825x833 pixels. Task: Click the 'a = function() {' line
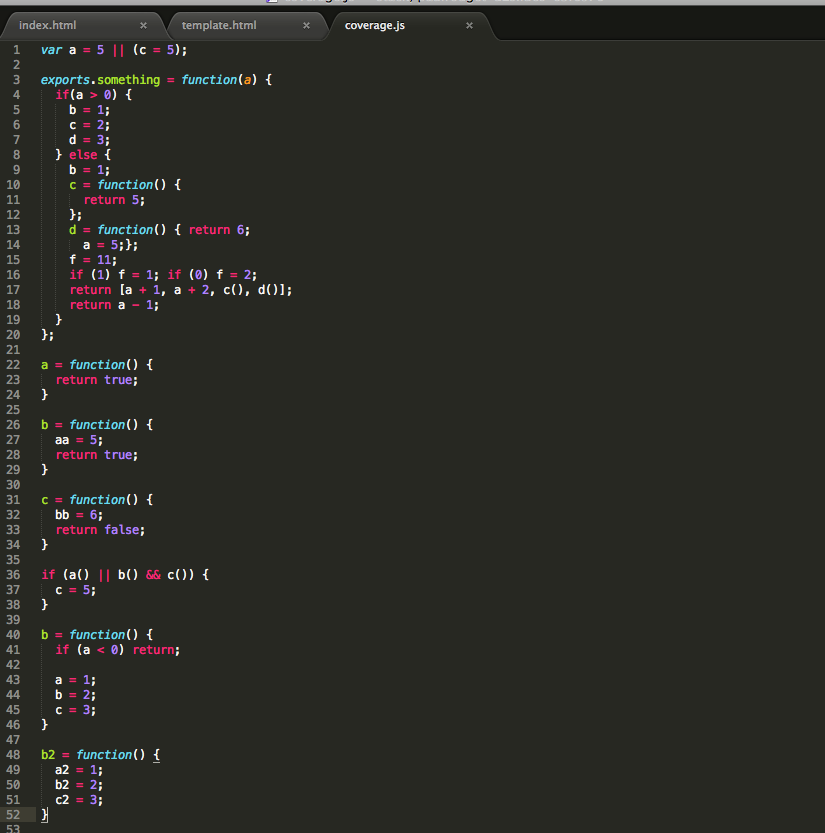point(97,365)
